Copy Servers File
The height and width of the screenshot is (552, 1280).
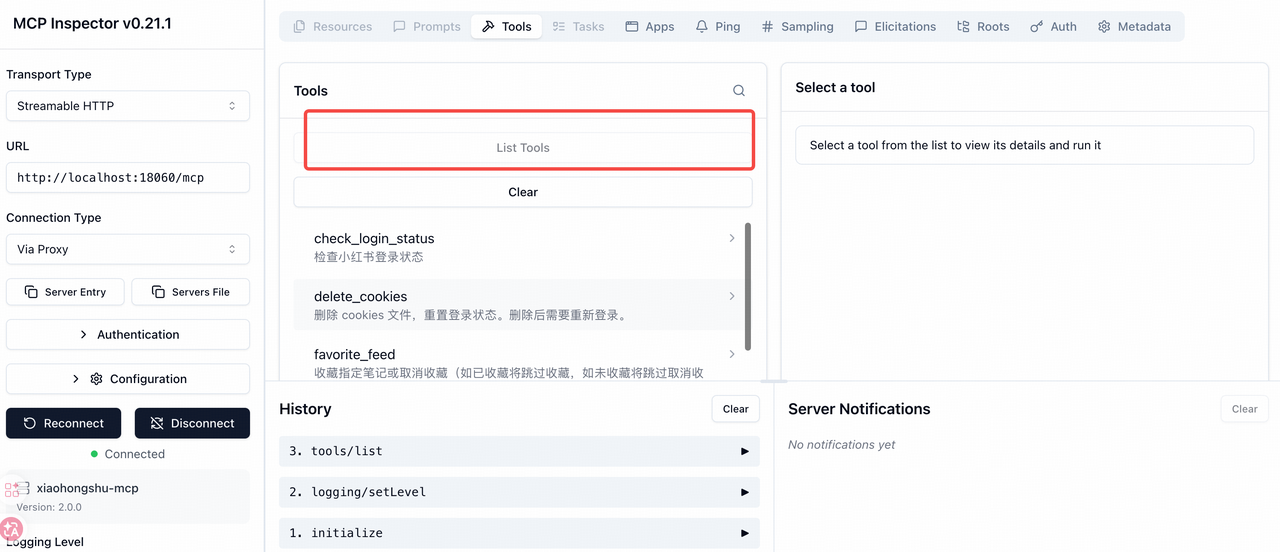pyautogui.click(x=190, y=292)
